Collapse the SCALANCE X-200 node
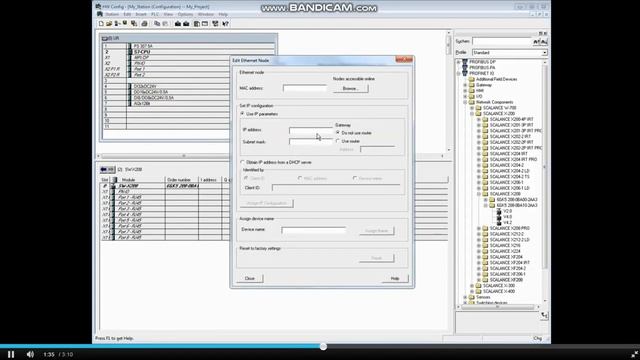Screen dimensions: 640x360 click(x=472, y=113)
